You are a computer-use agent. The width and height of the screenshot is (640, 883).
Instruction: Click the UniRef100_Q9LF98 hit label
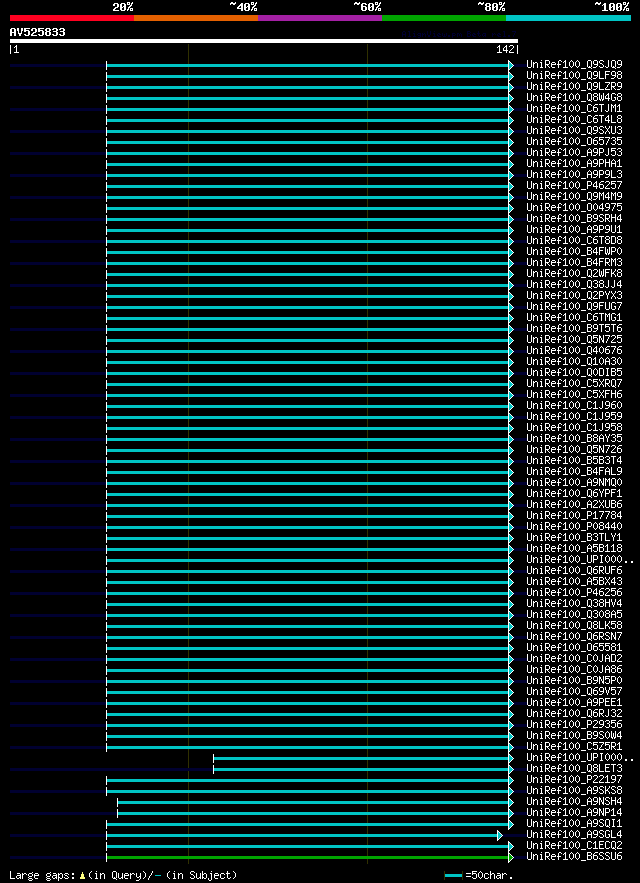click(574, 75)
